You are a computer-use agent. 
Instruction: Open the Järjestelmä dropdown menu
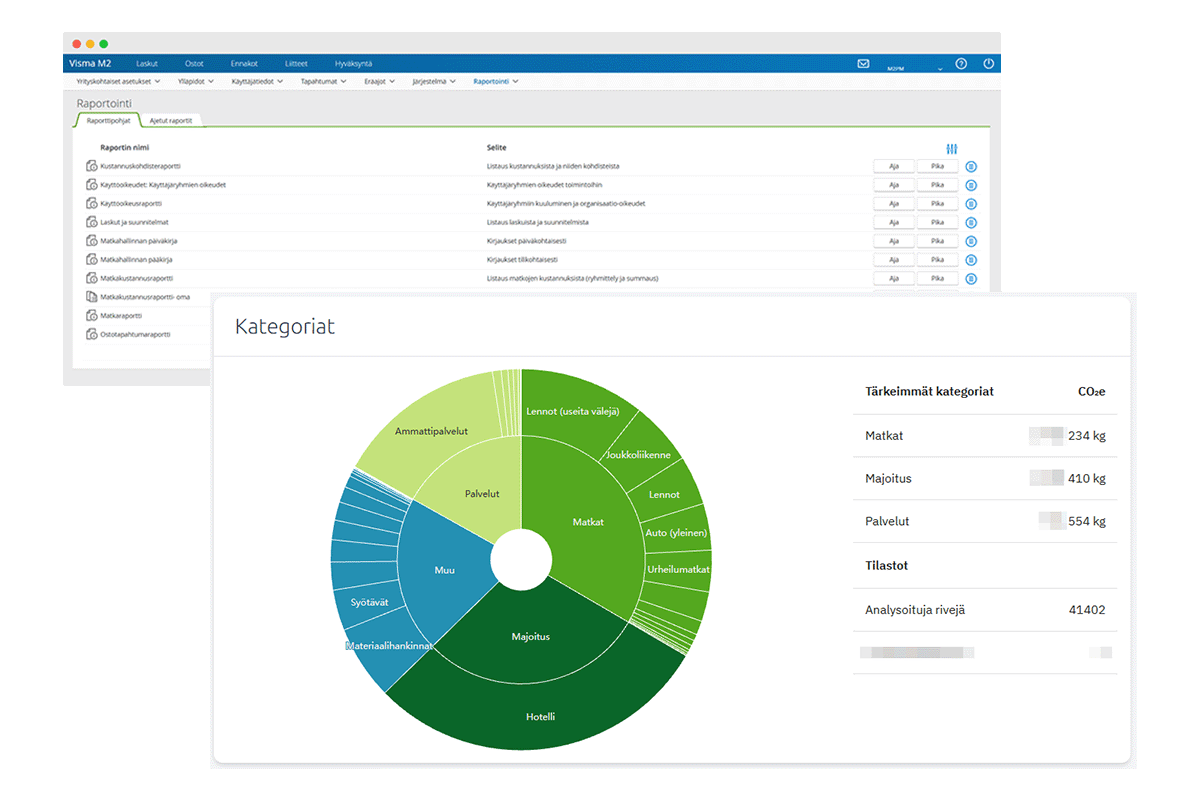click(x=435, y=82)
